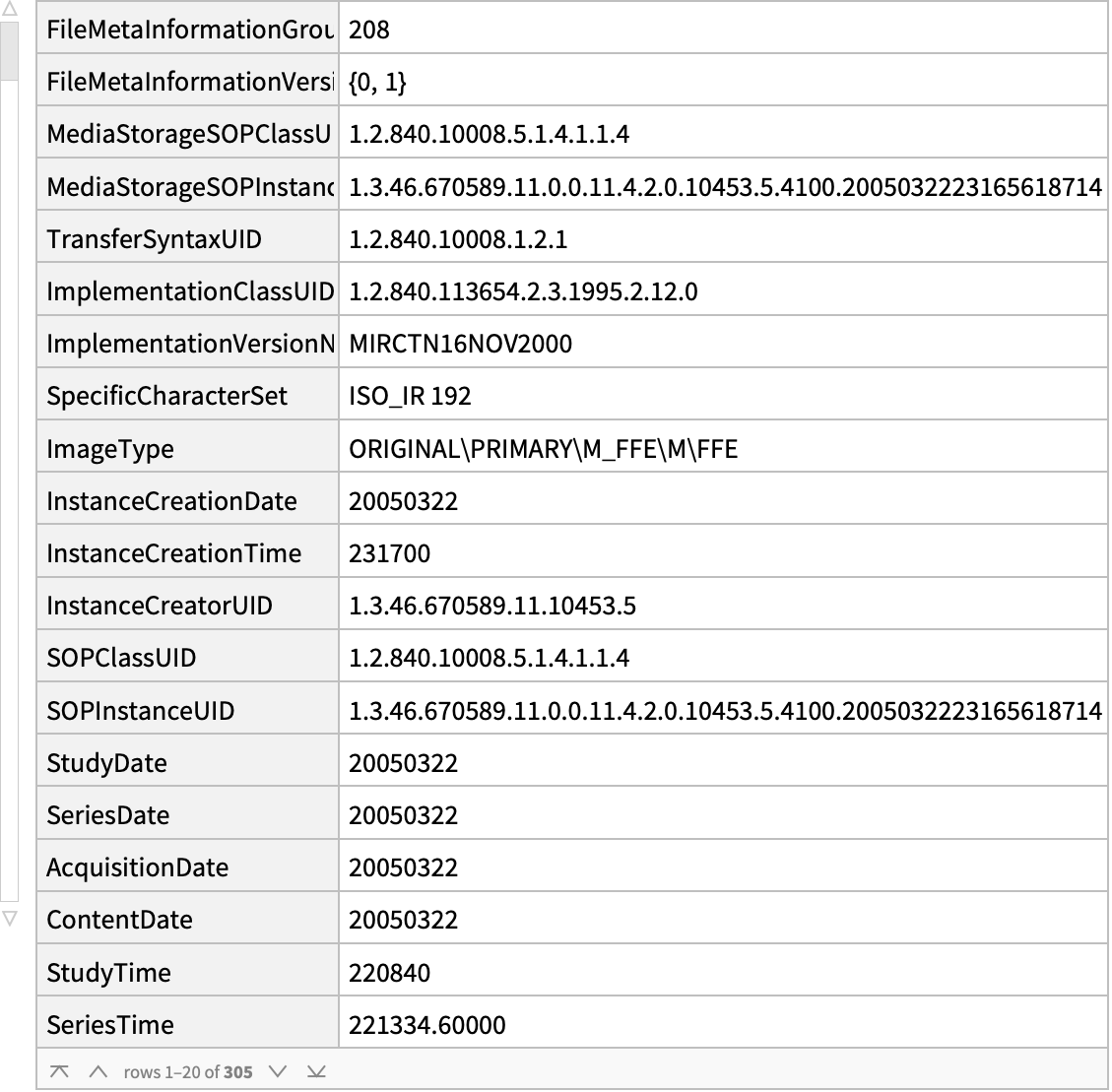Screen dimensions: 1112x1092
Task: Click the ISO_IR 192 value cell
Action: [x=410, y=396]
